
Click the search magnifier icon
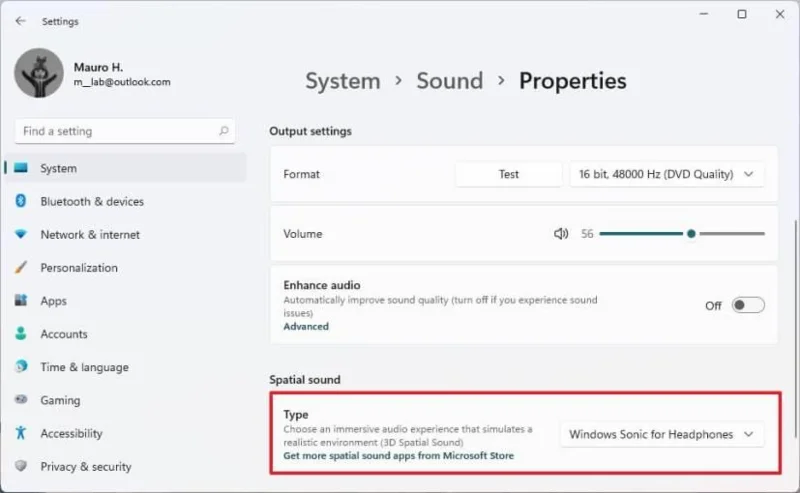[223, 131]
